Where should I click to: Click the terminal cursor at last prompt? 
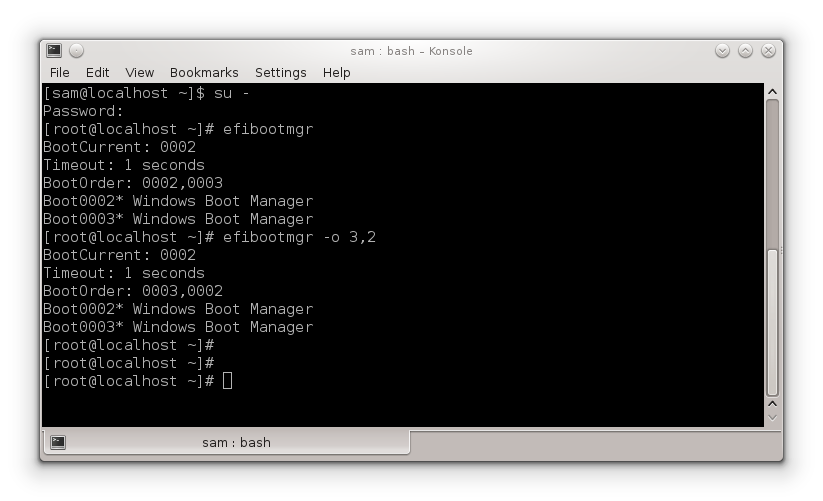click(x=227, y=381)
